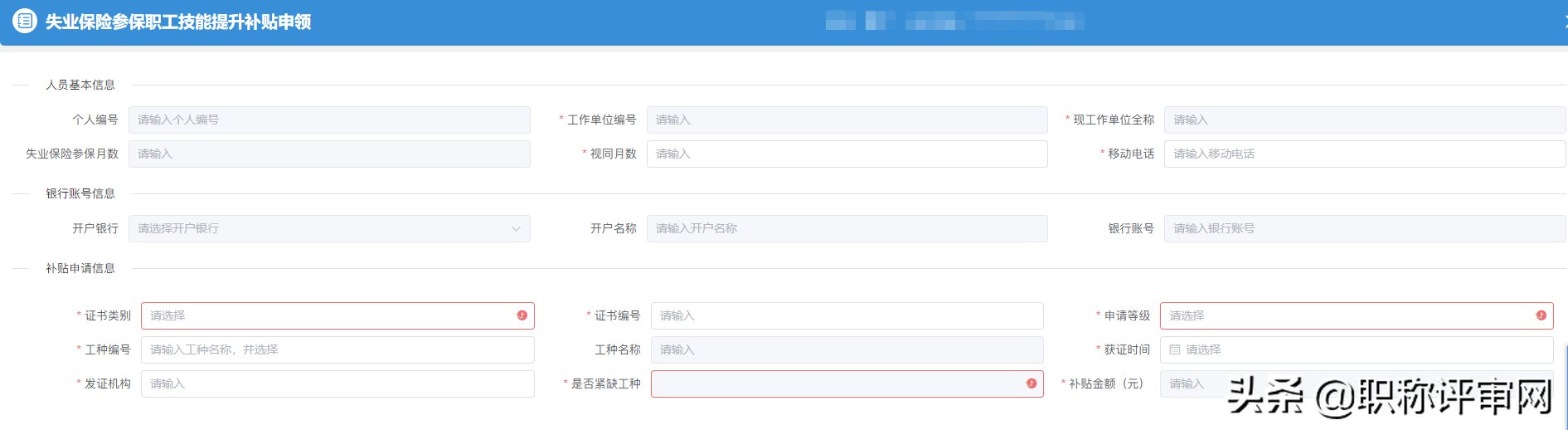The height and width of the screenshot is (430, 1568).
Task: Focus the 开户名称 input field
Action: click(847, 228)
